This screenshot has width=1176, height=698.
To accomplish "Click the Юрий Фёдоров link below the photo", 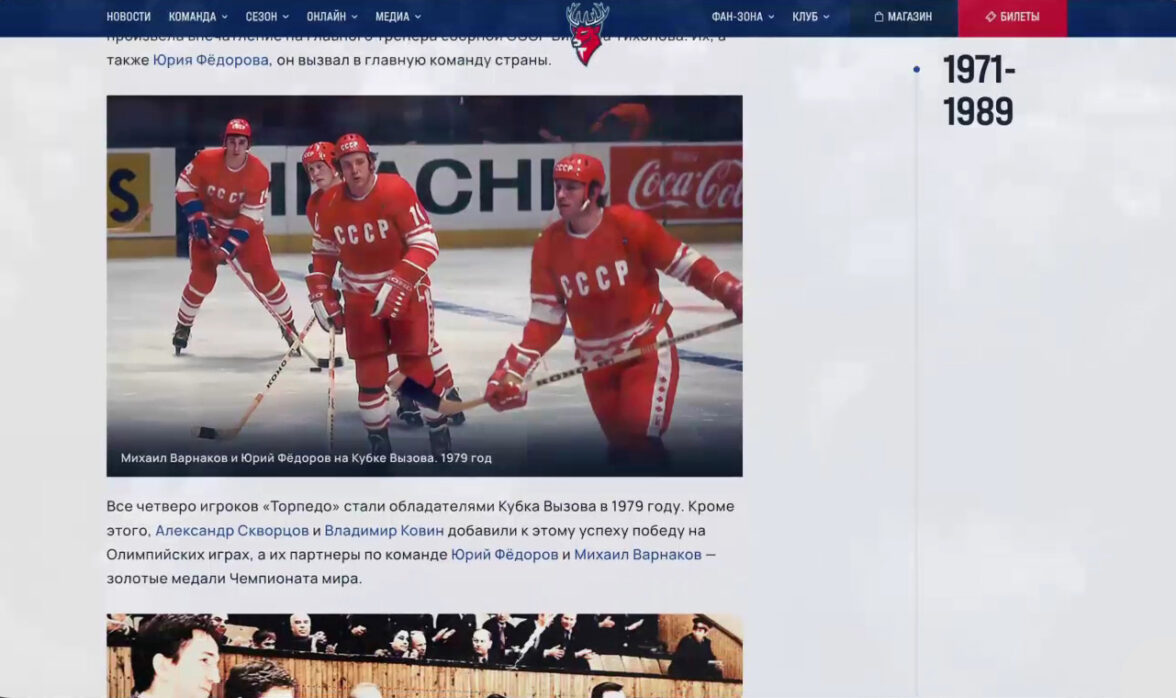I will (x=504, y=554).
